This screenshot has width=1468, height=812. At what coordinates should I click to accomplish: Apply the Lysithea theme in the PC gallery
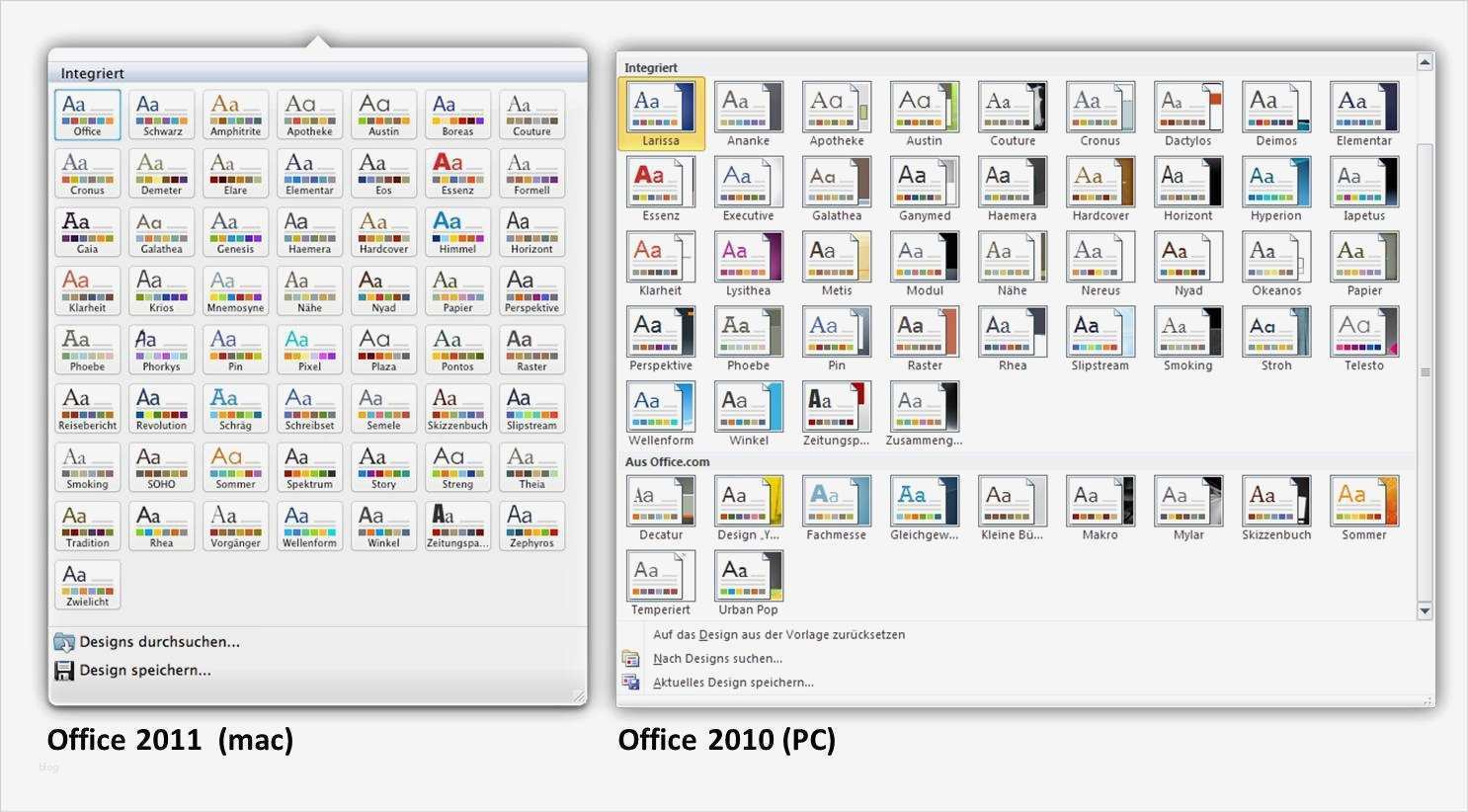click(x=749, y=264)
